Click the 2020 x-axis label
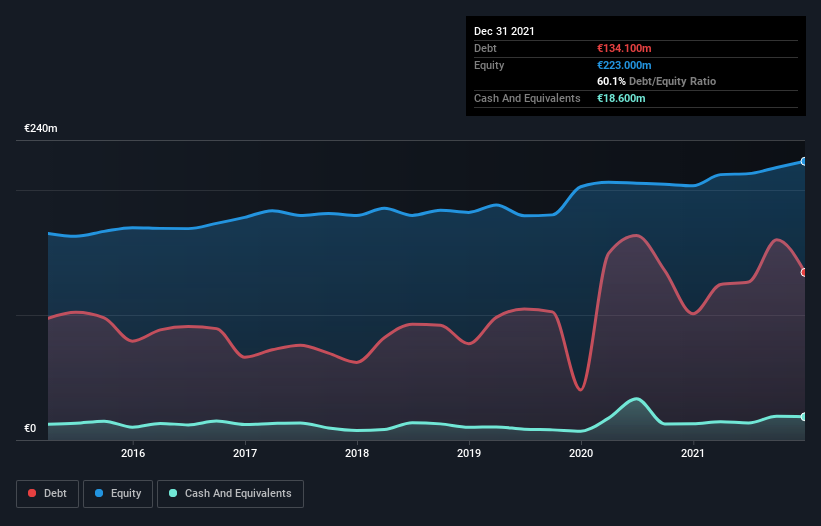This screenshot has height=526, width=821. tap(581, 453)
